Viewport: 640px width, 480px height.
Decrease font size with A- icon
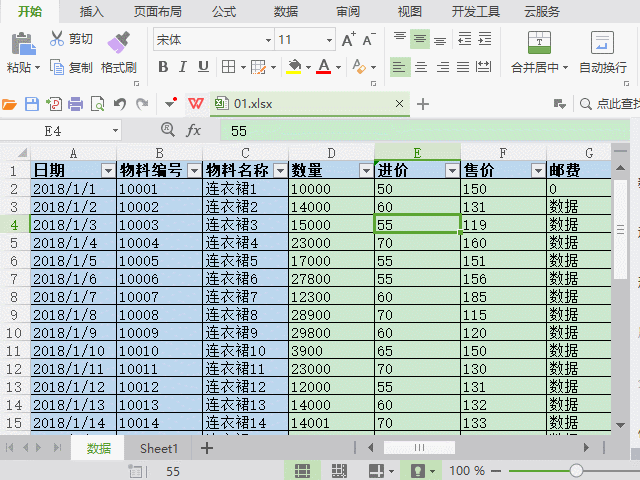coord(369,40)
